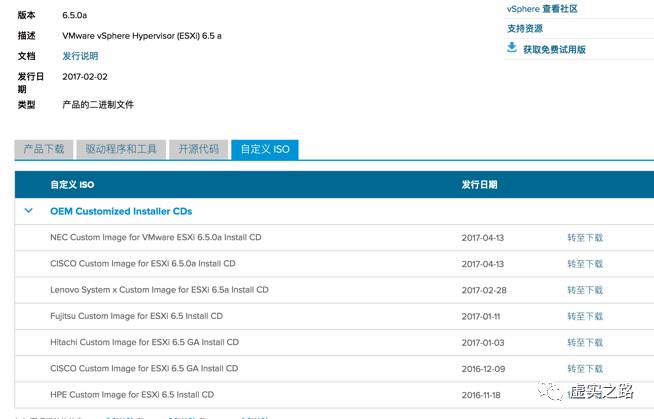Click the 自定义 ISO column header

tap(72, 185)
